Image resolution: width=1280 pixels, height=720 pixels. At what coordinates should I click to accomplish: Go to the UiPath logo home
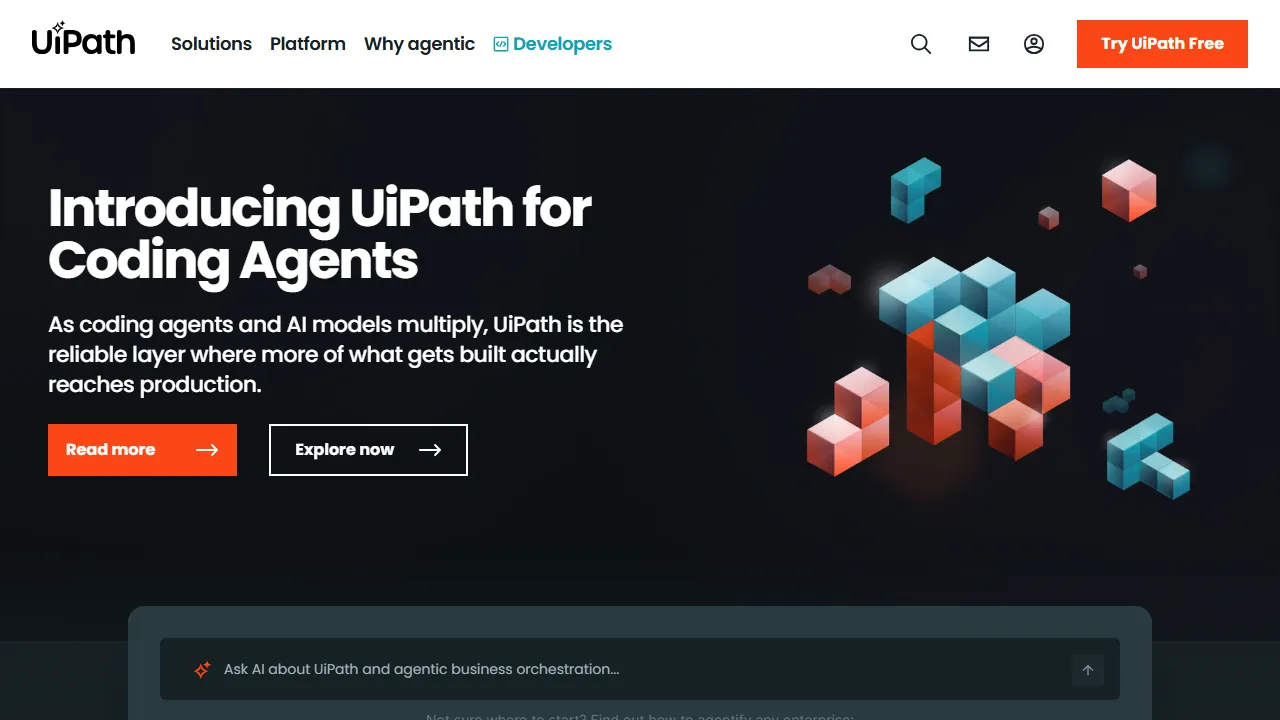coord(83,40)
